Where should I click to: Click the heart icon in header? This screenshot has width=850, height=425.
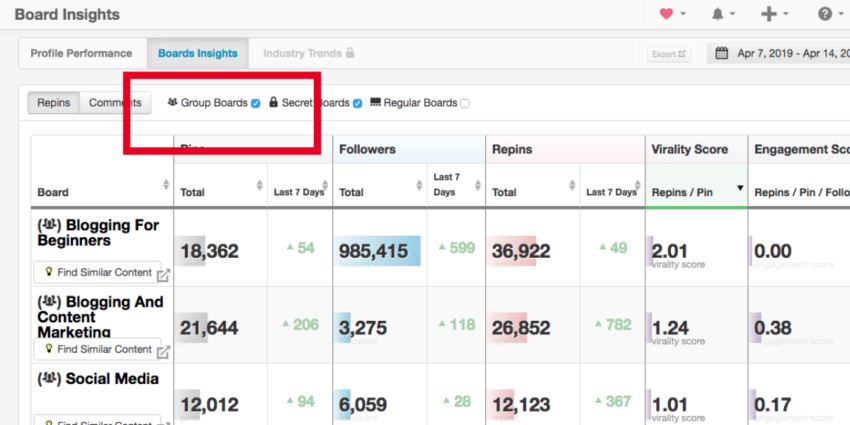coord(666,14)
